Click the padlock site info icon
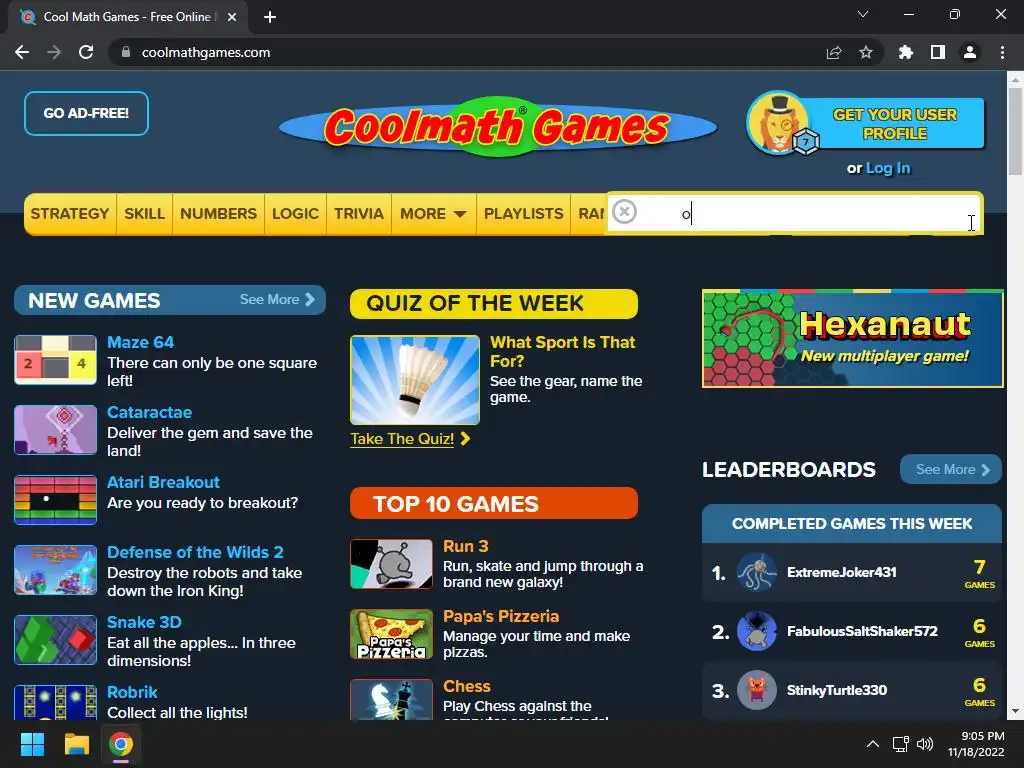 pyautogui.click(x=125, y=52)
